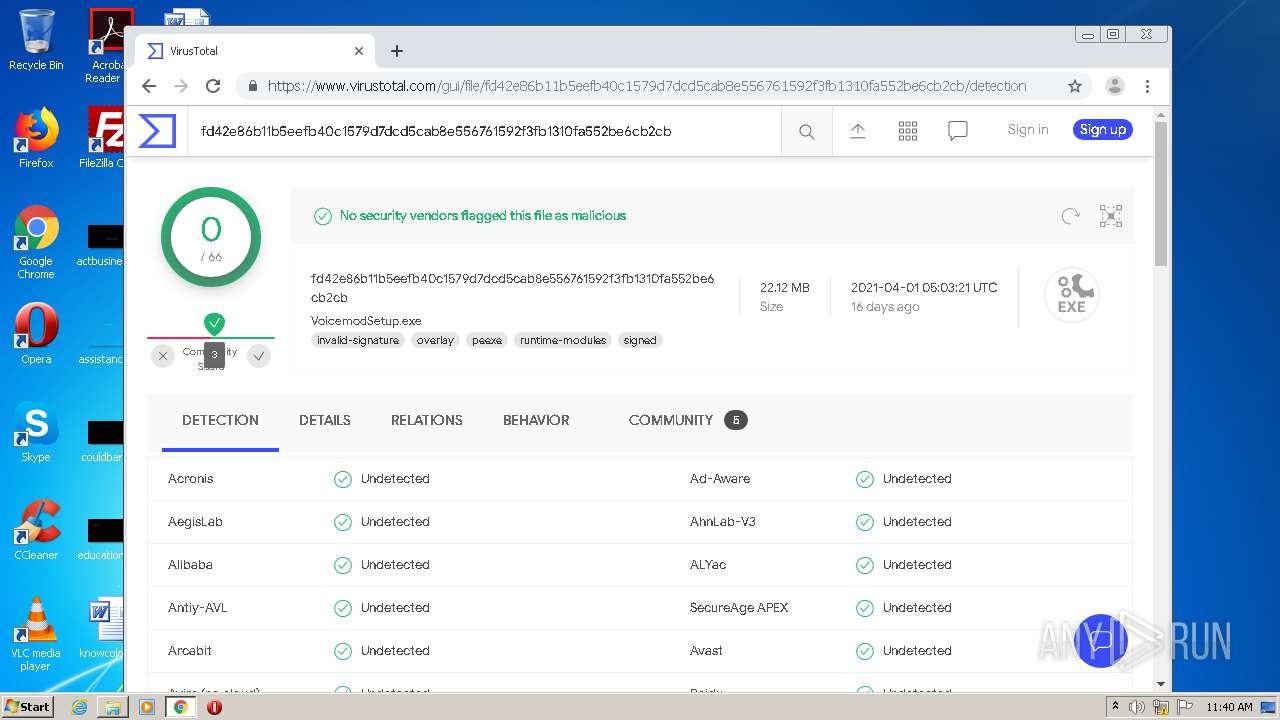Open the Opera desktop shortcut
This screenshot has width=1280, height=720.
36,333
